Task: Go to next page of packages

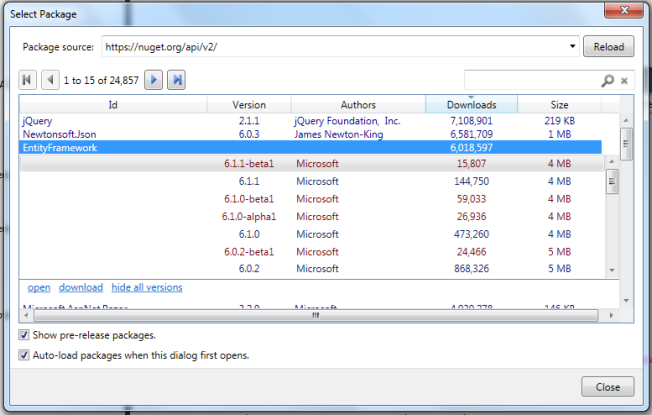Action: pos(154,79)
